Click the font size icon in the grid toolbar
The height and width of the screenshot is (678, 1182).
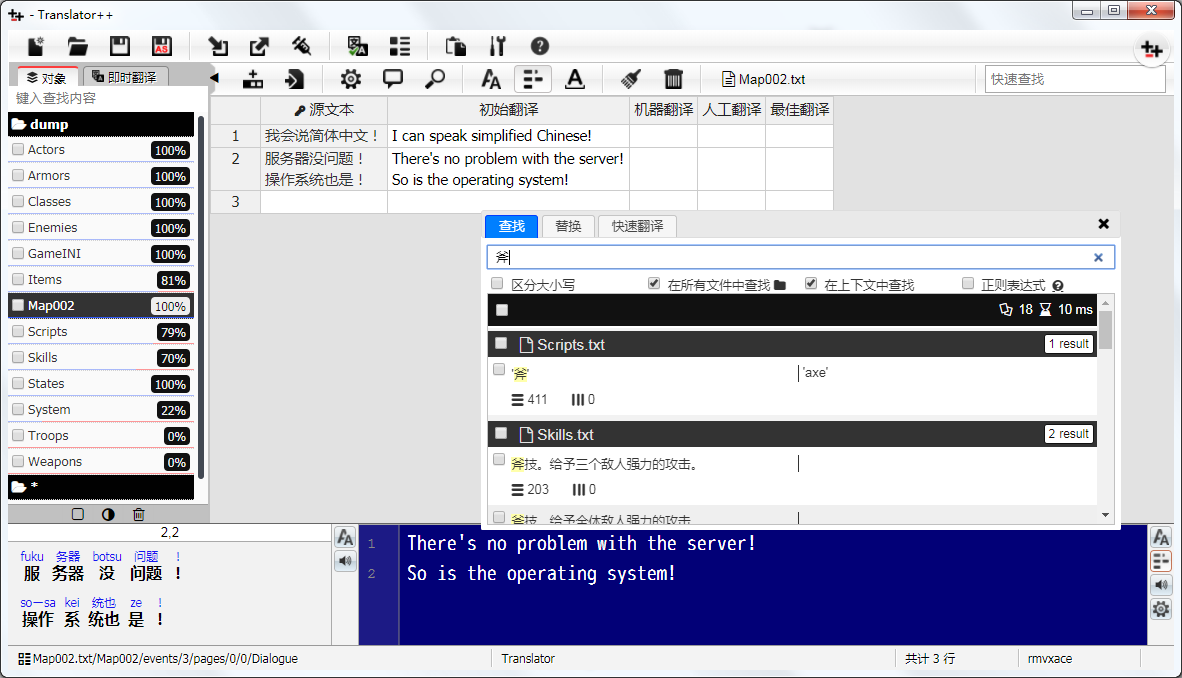click(491, 78)
